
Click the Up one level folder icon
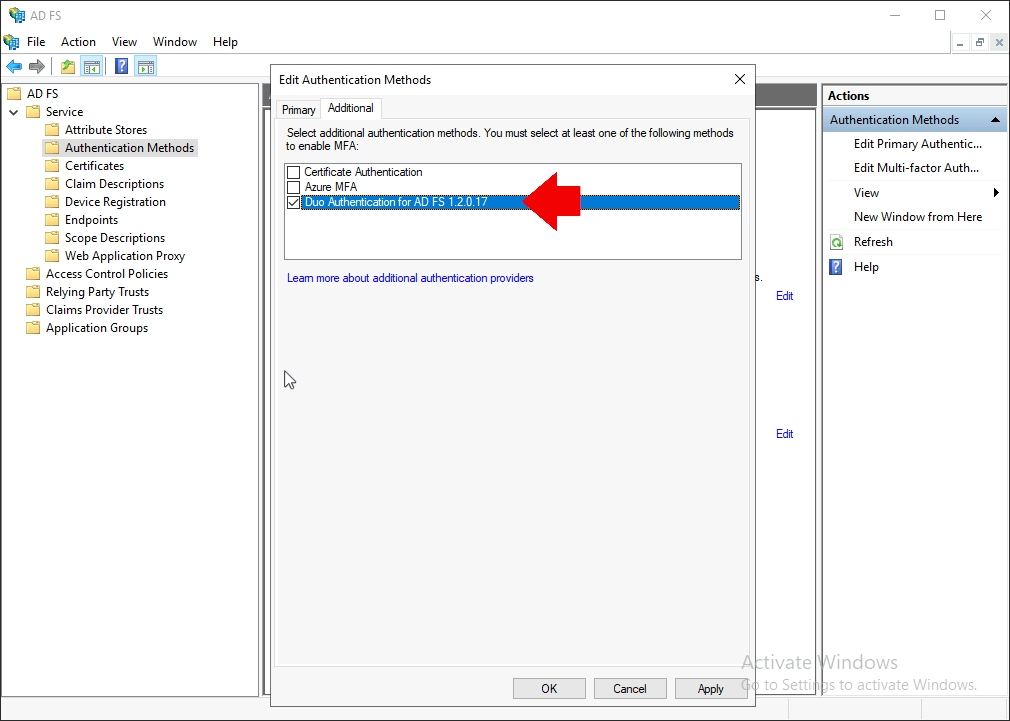coord(68,66)
